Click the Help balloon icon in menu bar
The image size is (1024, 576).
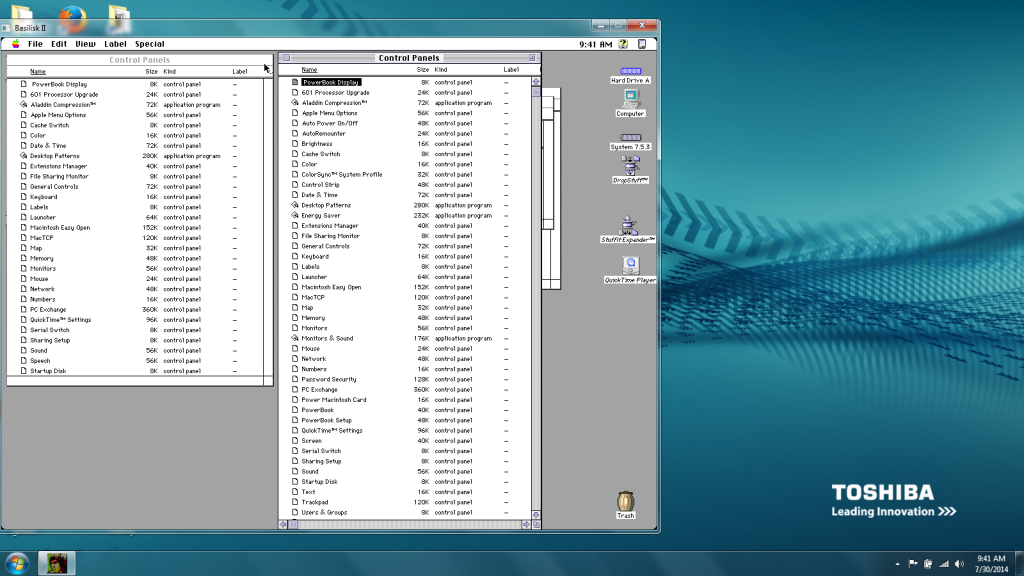coord(623,44)
